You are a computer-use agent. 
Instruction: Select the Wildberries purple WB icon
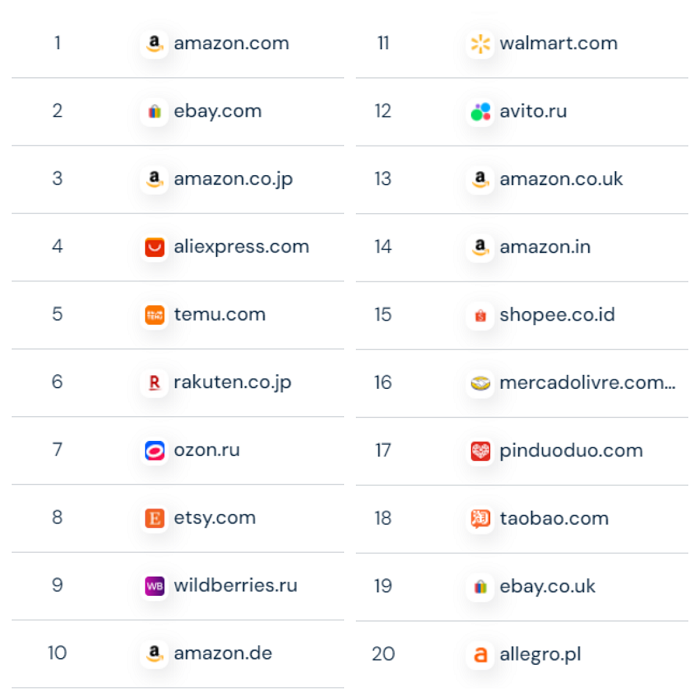154,586
